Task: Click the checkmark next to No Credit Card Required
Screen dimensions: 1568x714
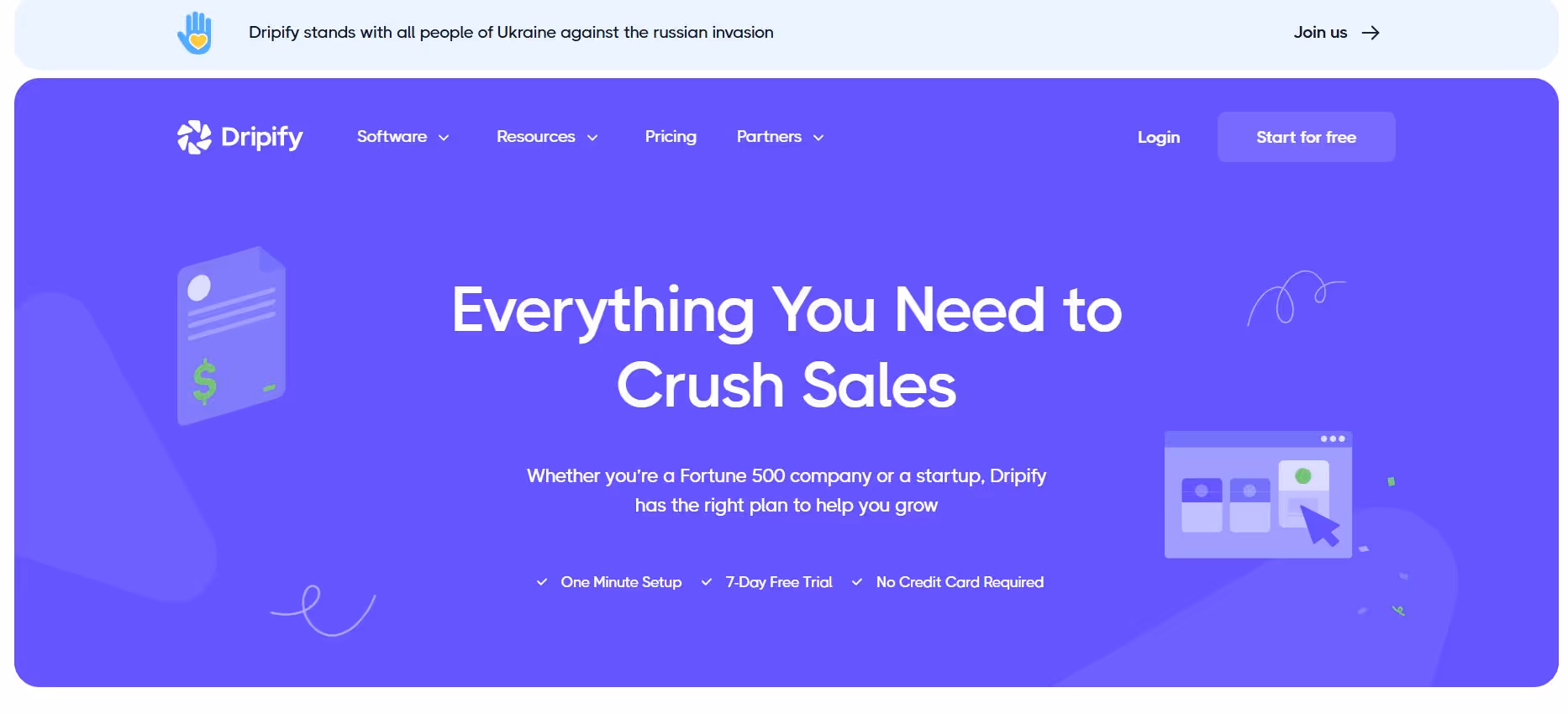Action: tap(857, 582)
